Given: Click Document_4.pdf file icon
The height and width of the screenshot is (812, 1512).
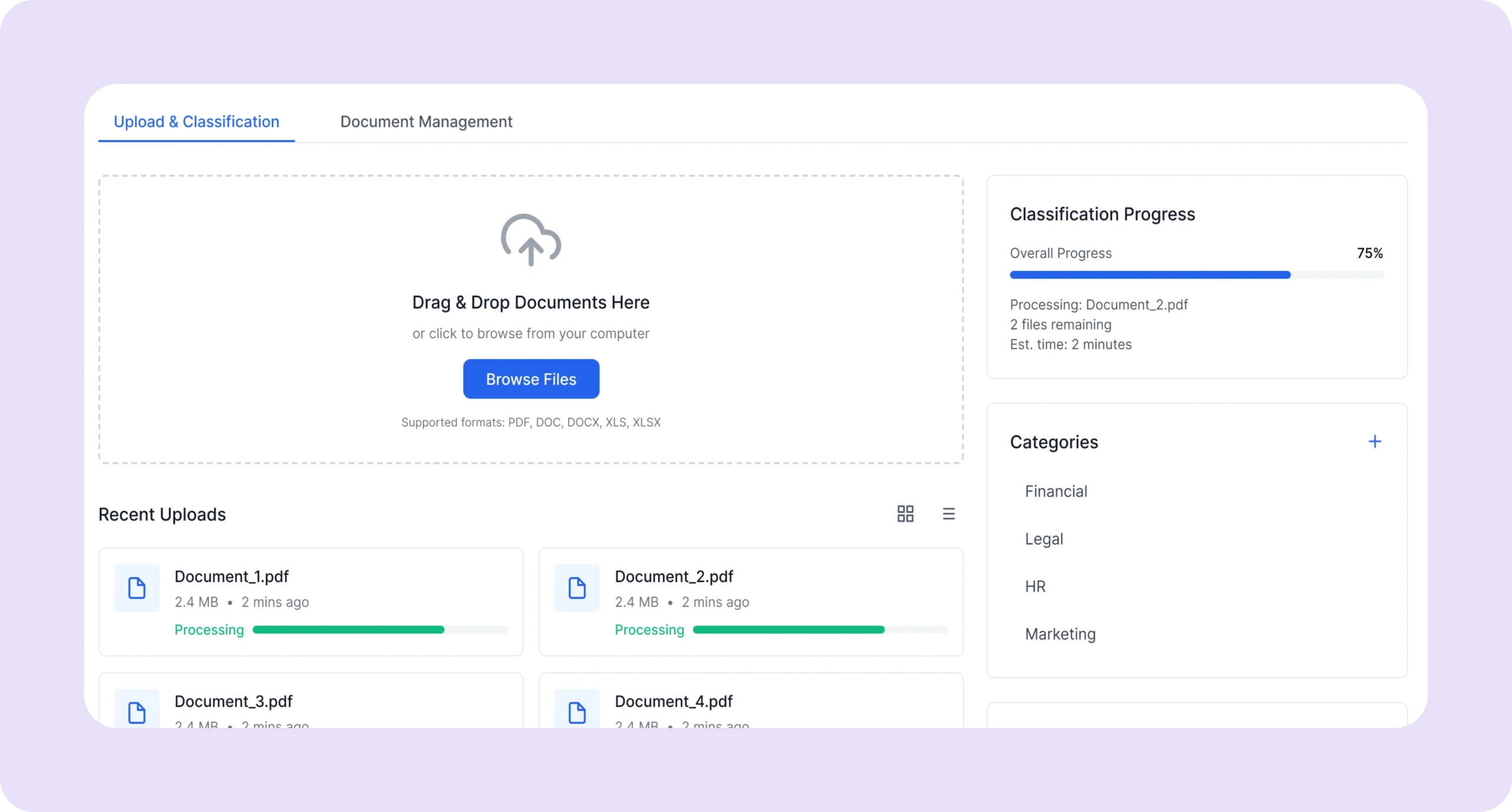Looking at the screenshot, I should (x=576, y=712).
